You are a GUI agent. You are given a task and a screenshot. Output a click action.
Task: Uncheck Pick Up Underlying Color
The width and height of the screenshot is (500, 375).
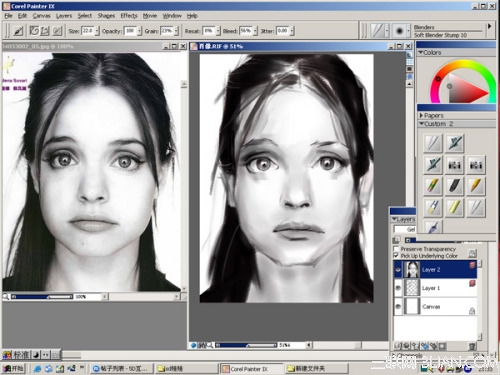click(396, 256)
